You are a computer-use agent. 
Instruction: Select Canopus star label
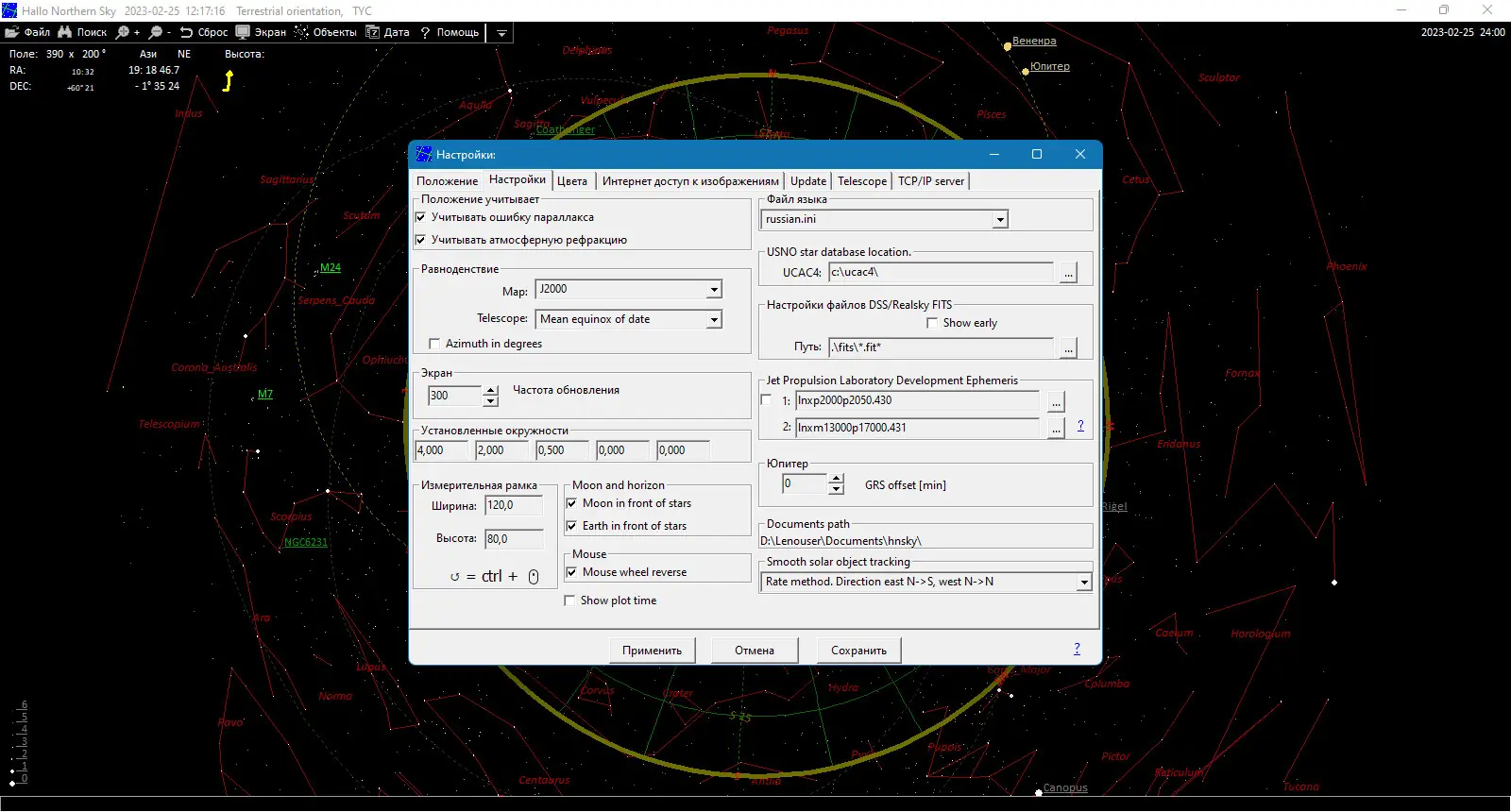coord(1065,788)
